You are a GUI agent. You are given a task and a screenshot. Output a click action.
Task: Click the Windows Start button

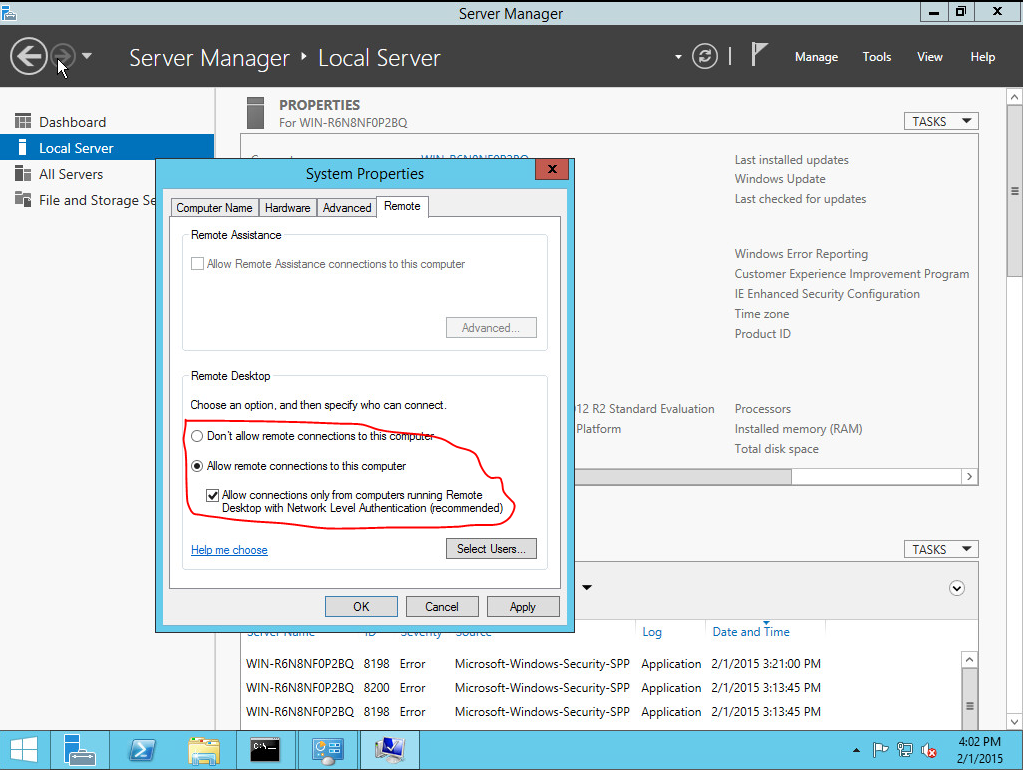25,749
